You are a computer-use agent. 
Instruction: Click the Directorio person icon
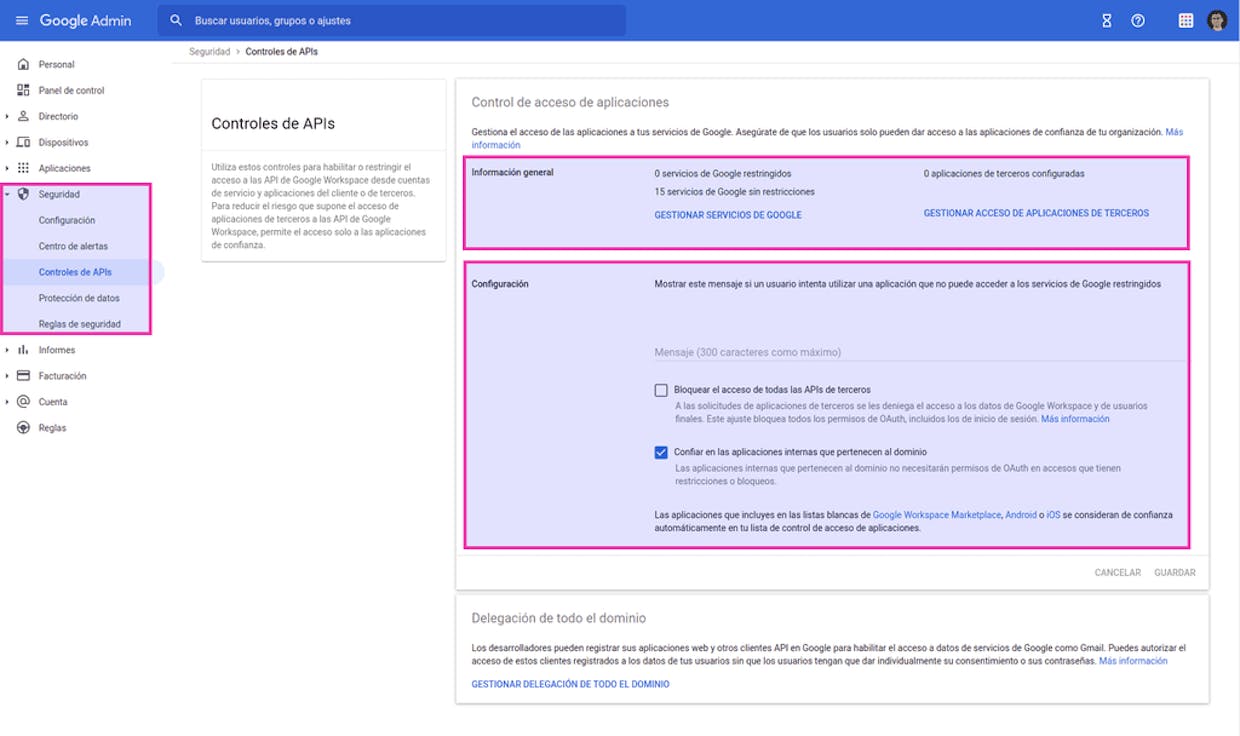pos(23,116)
